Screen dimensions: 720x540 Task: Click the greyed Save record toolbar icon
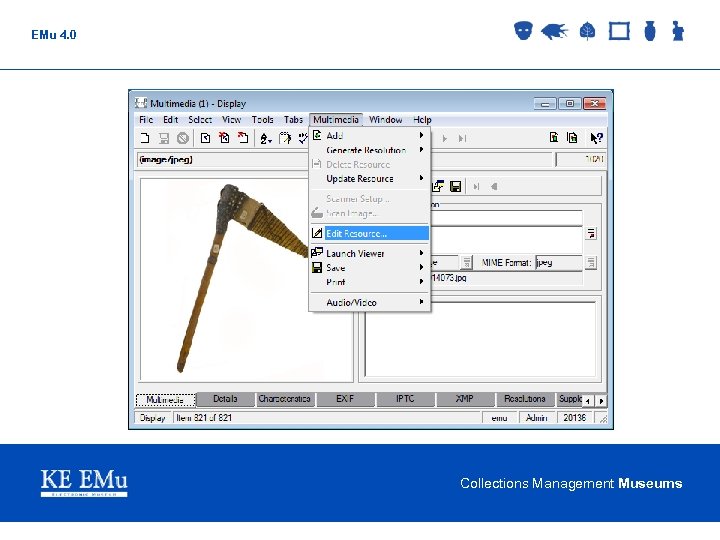(x=164, y=138)
